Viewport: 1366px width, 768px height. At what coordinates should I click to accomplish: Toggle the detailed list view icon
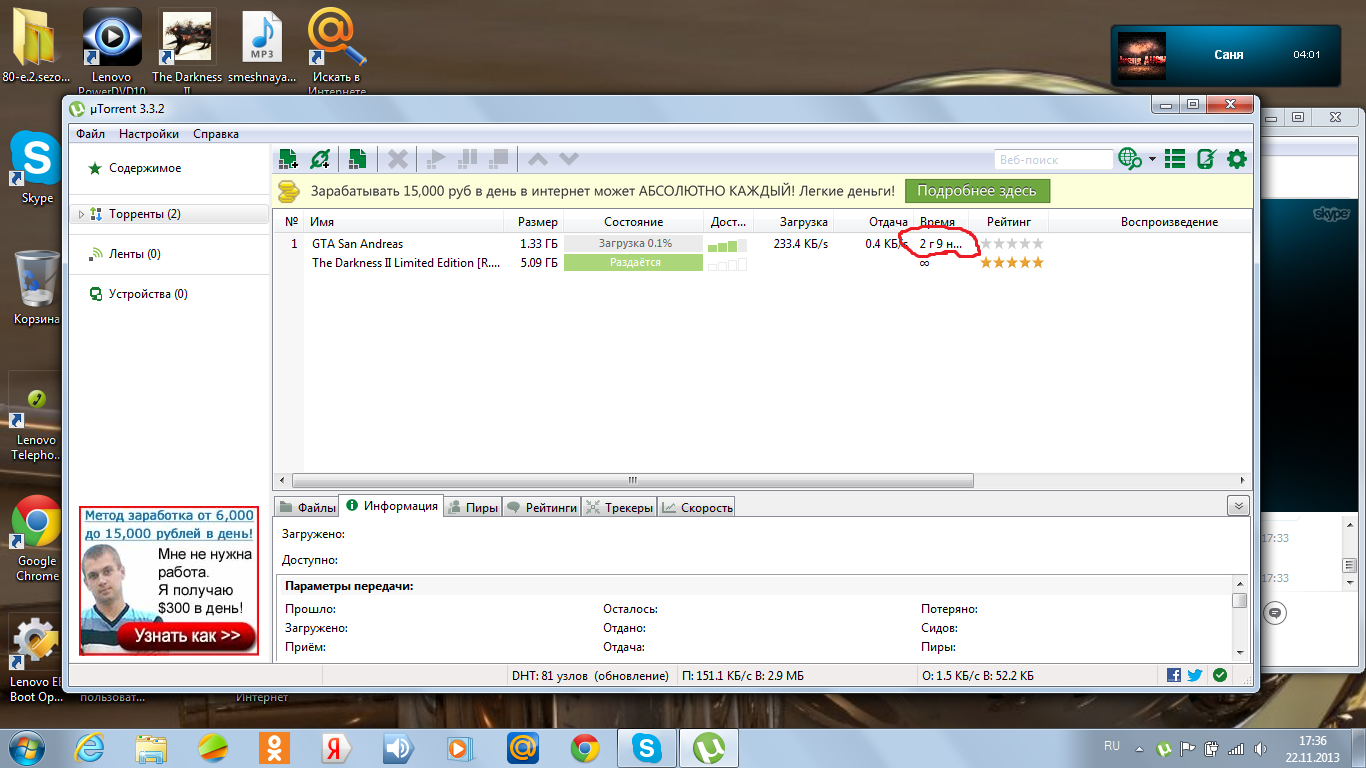pyautogui.click(x=1176, y=158)
